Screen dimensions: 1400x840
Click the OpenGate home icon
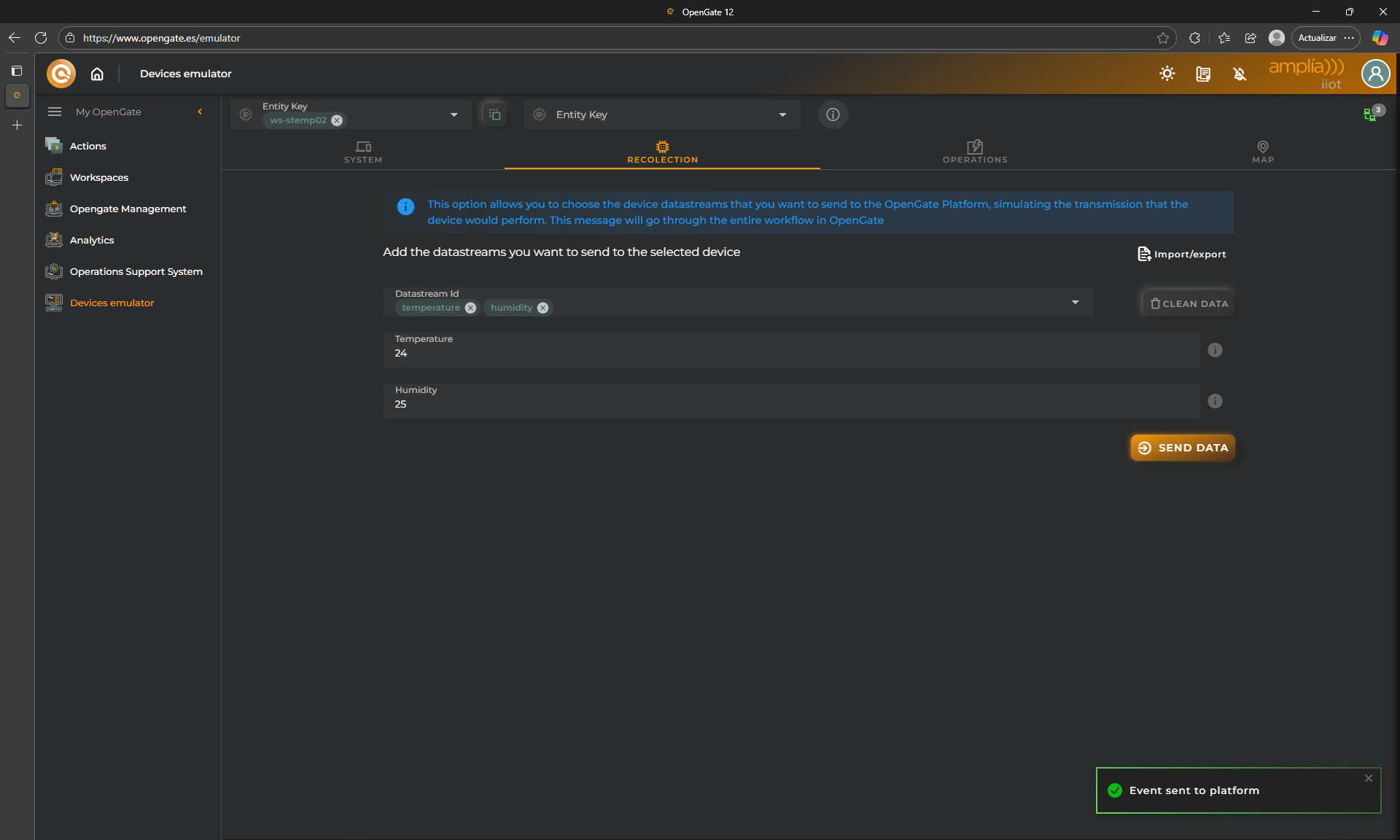click(97, 74)
